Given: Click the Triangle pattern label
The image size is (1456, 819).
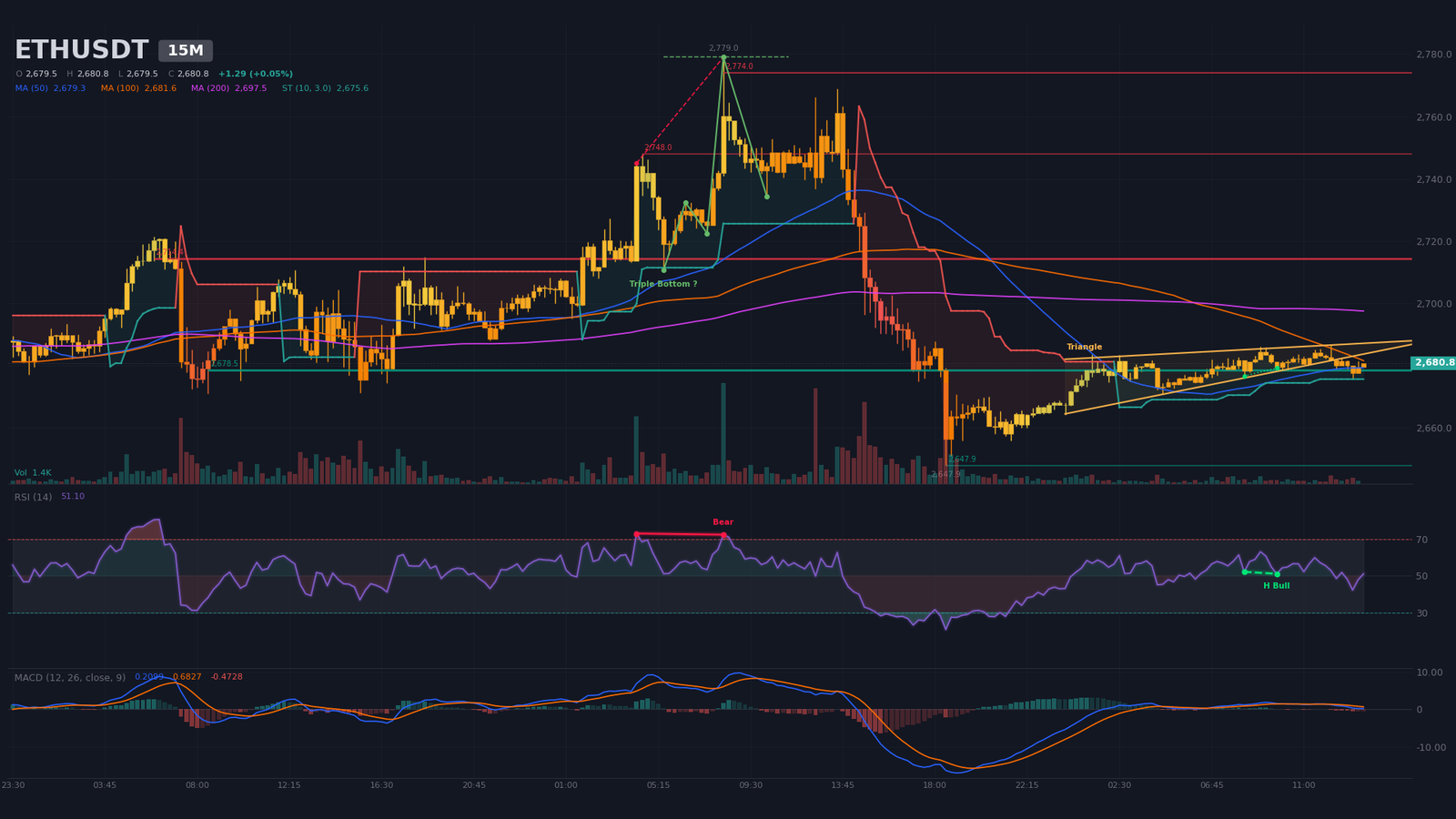Looking at the screenshot, I should click(x=1084, y=347).
